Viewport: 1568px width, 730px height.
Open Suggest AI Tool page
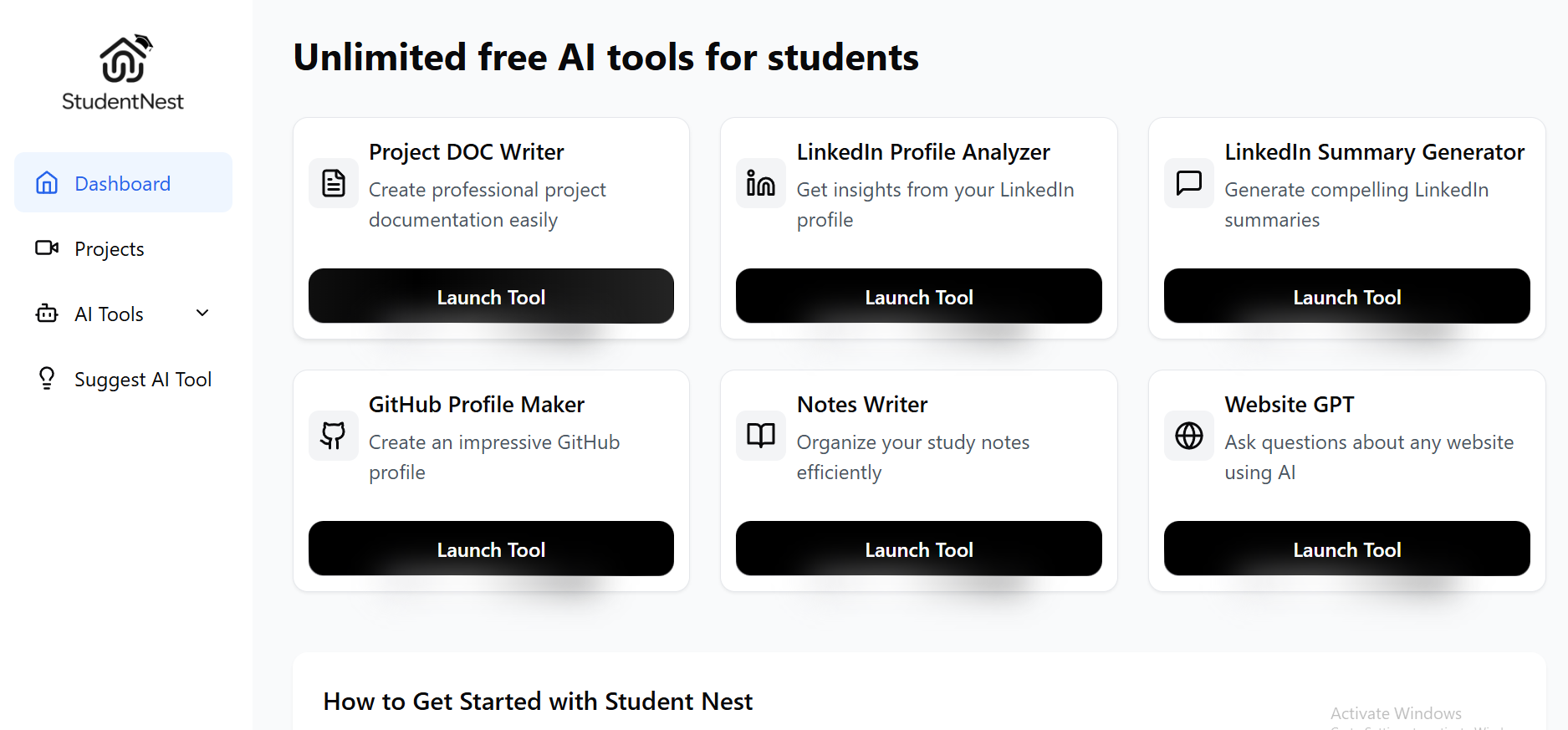coord(143,378)
